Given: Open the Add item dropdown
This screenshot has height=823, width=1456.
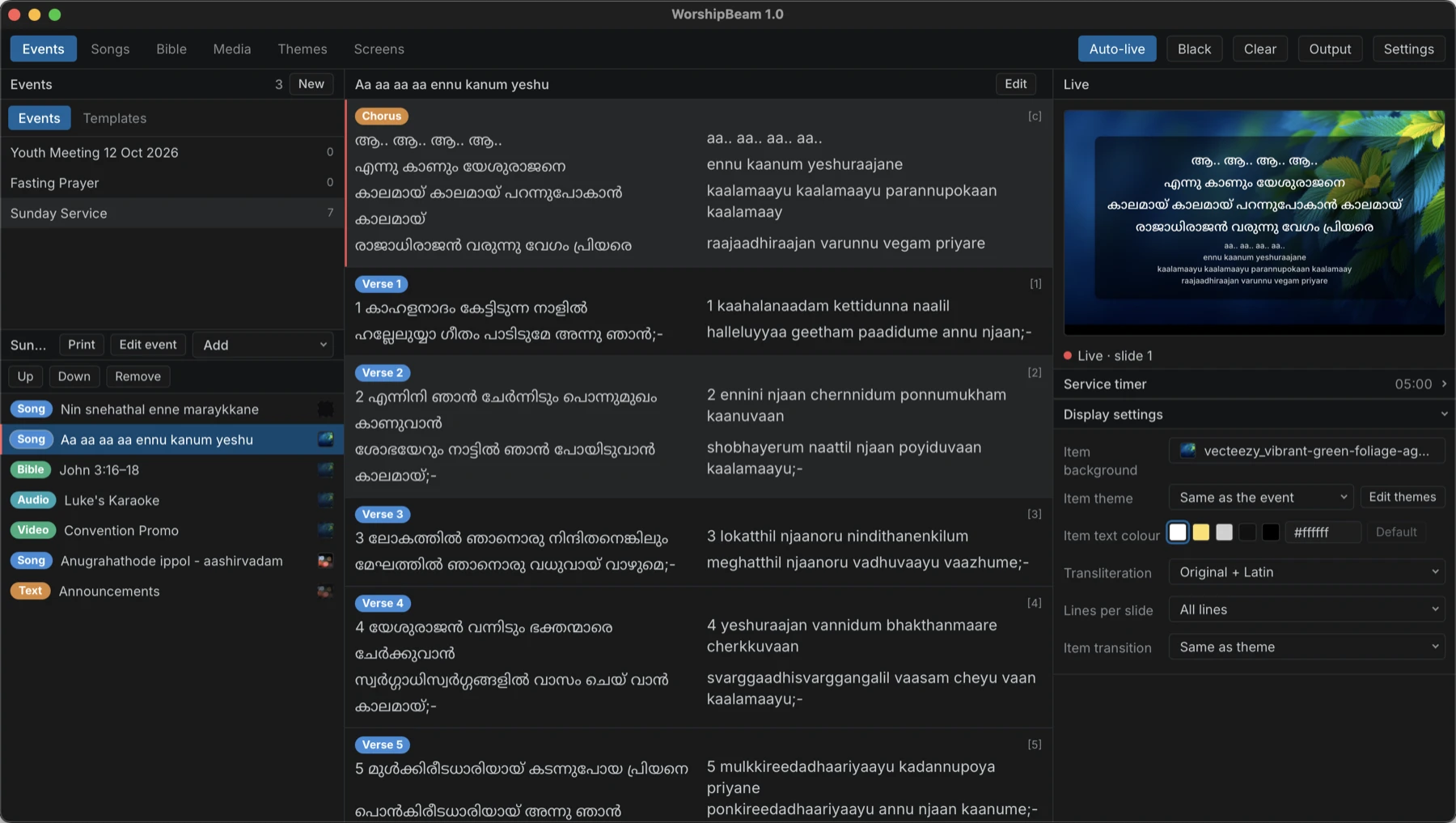Looking at the screenshot, I should click(x=264, y=345).
